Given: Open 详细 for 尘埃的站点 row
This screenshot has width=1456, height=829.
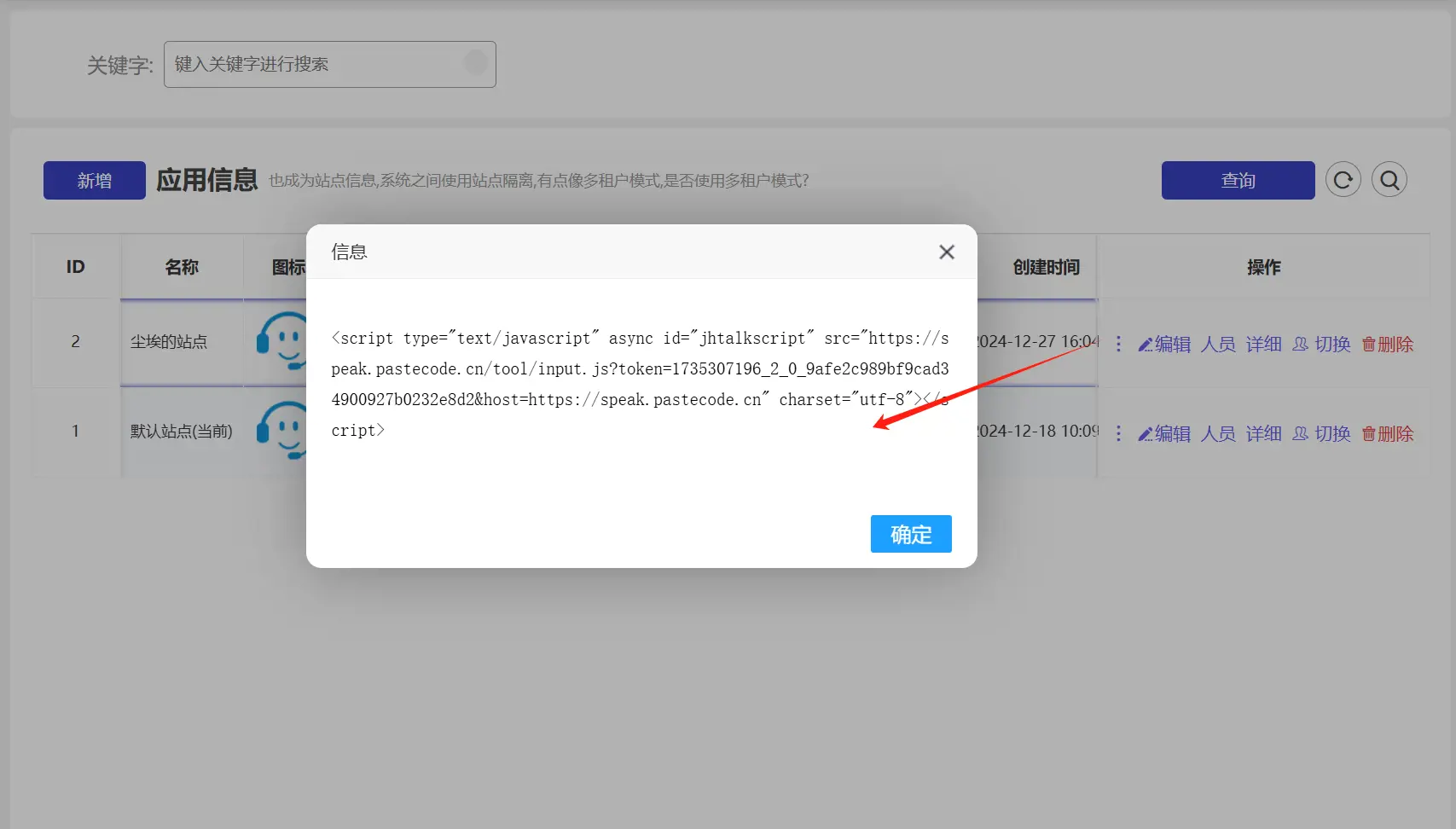Looking at the screenshot, I should (x=1263, y=344).
